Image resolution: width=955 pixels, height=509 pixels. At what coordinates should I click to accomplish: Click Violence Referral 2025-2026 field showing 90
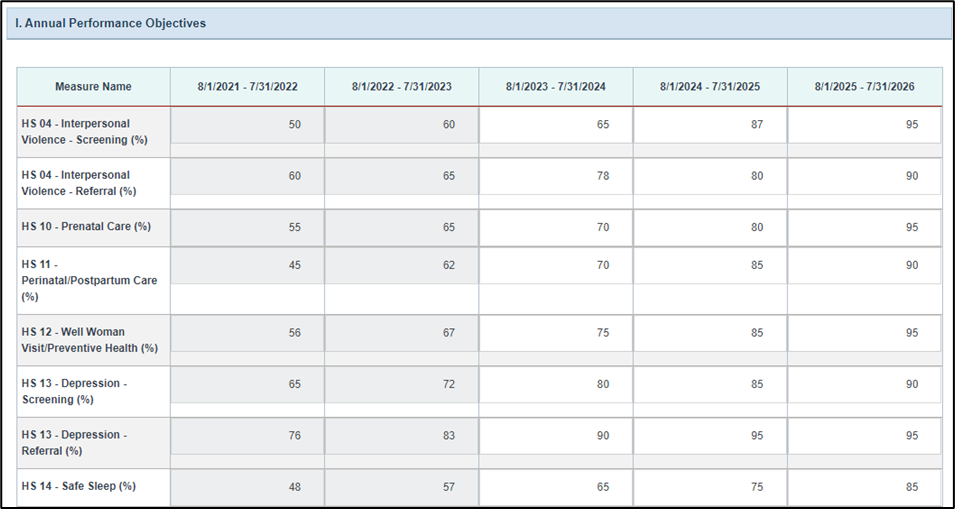[x=864, y=176]
